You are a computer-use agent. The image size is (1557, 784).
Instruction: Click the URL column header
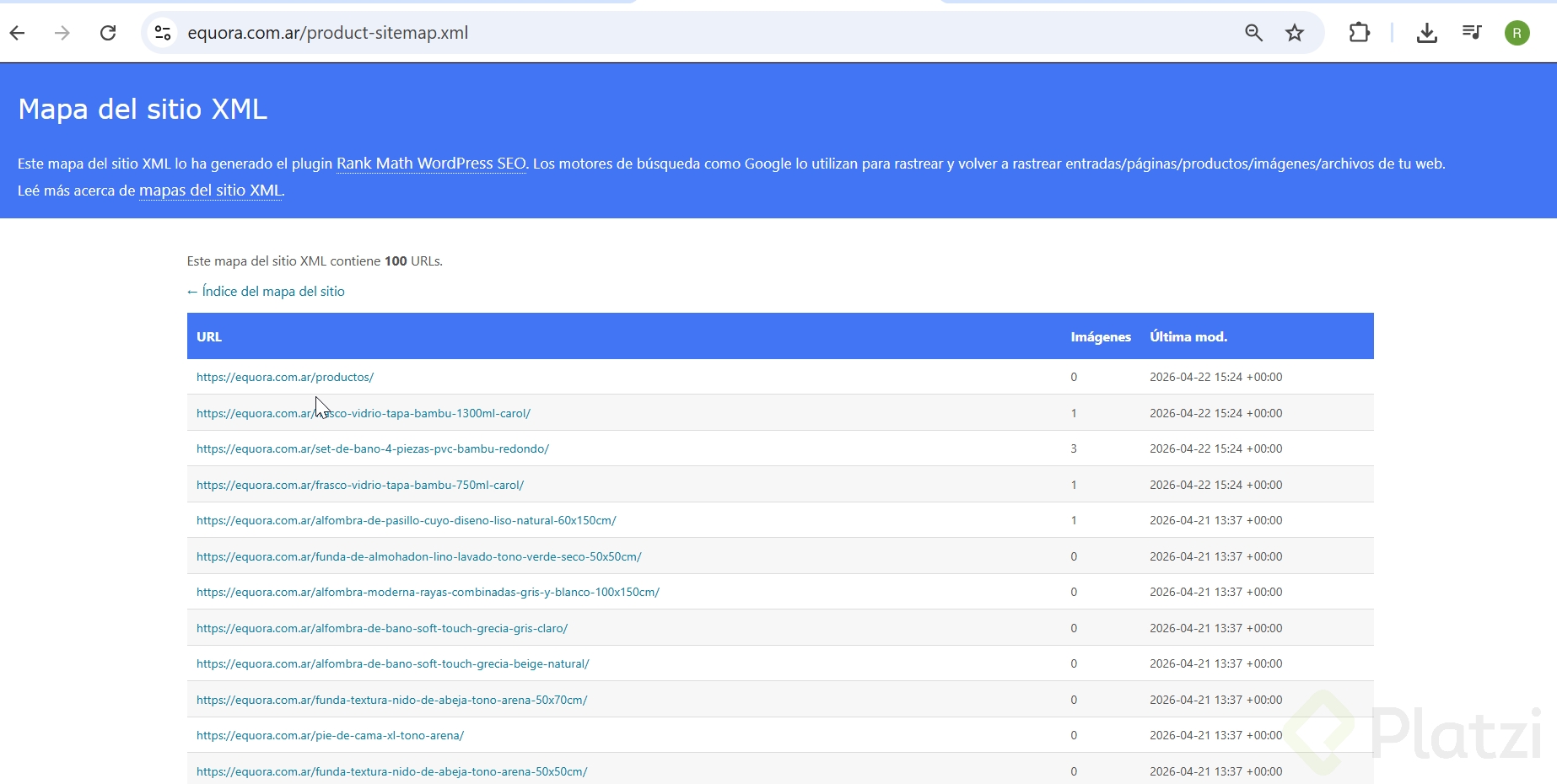point(209,336)
